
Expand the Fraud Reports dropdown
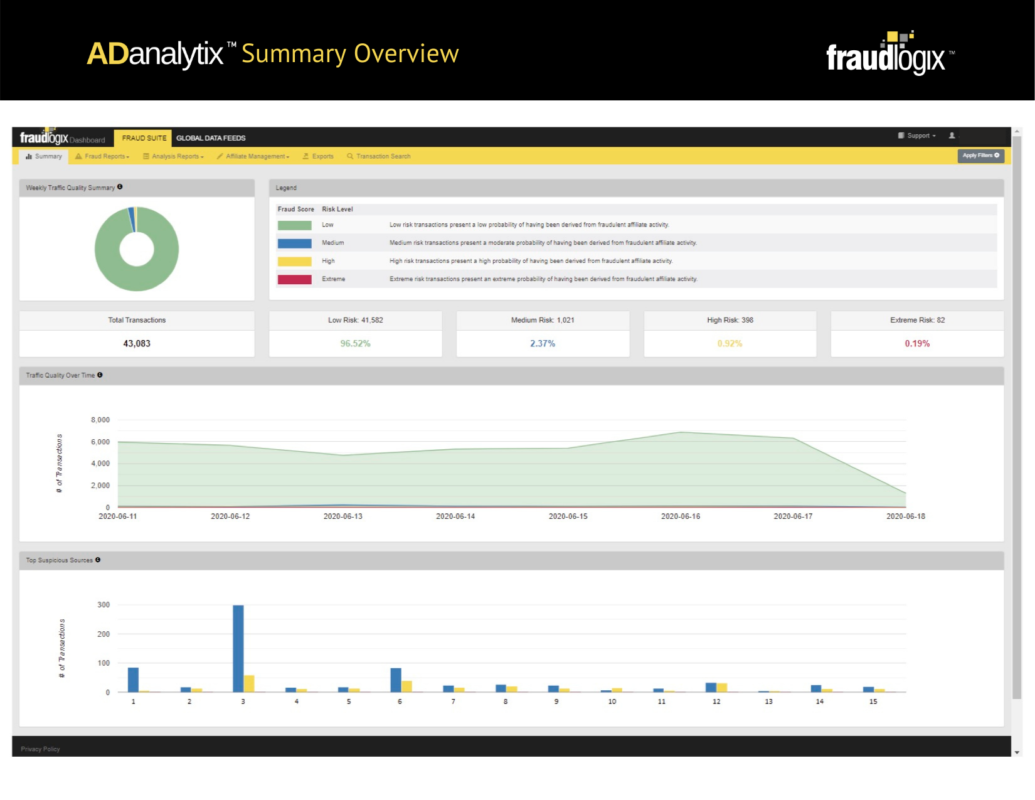pyautogui.click(x=102, y=156)
